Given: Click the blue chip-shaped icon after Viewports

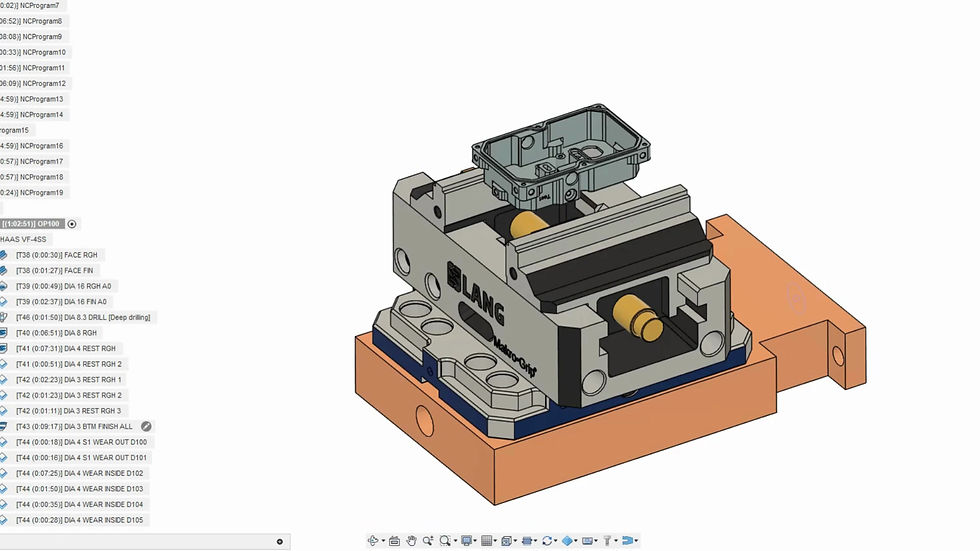Looking at the screenshot, I should pos(527,540).
